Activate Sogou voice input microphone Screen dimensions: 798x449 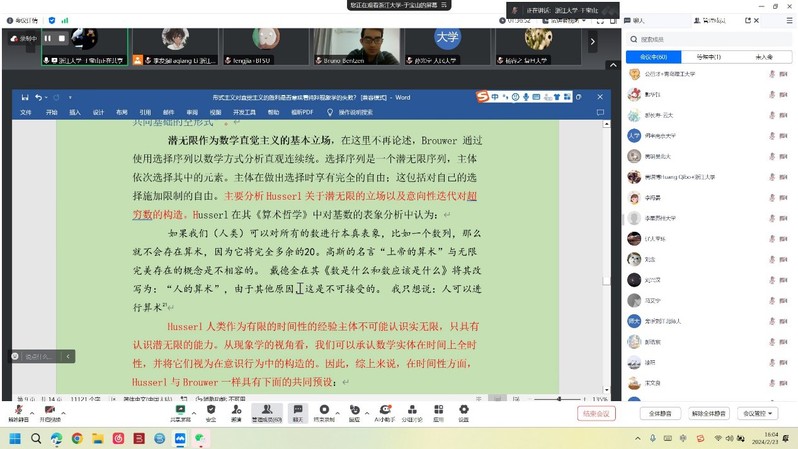click(526, 97)
